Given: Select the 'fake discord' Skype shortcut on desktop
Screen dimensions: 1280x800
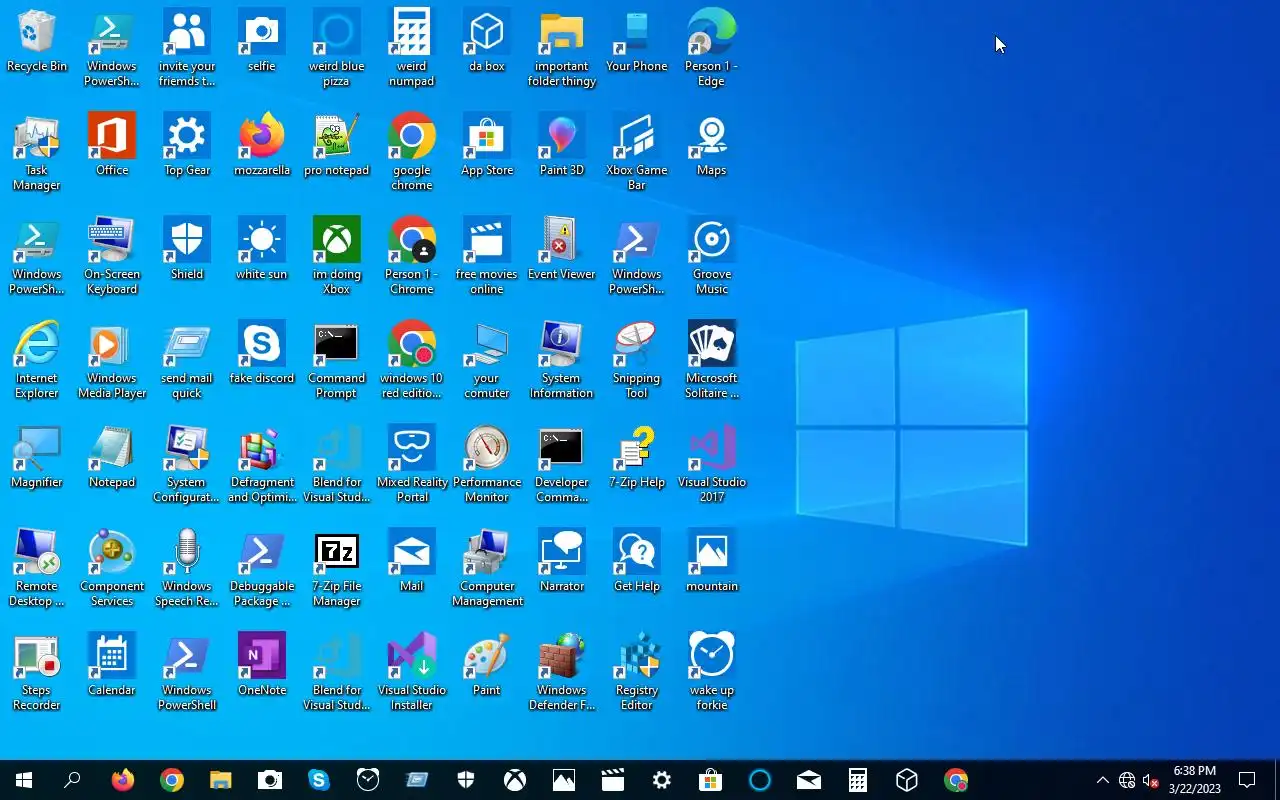Looking at the screenshot, I should [262, 354].
